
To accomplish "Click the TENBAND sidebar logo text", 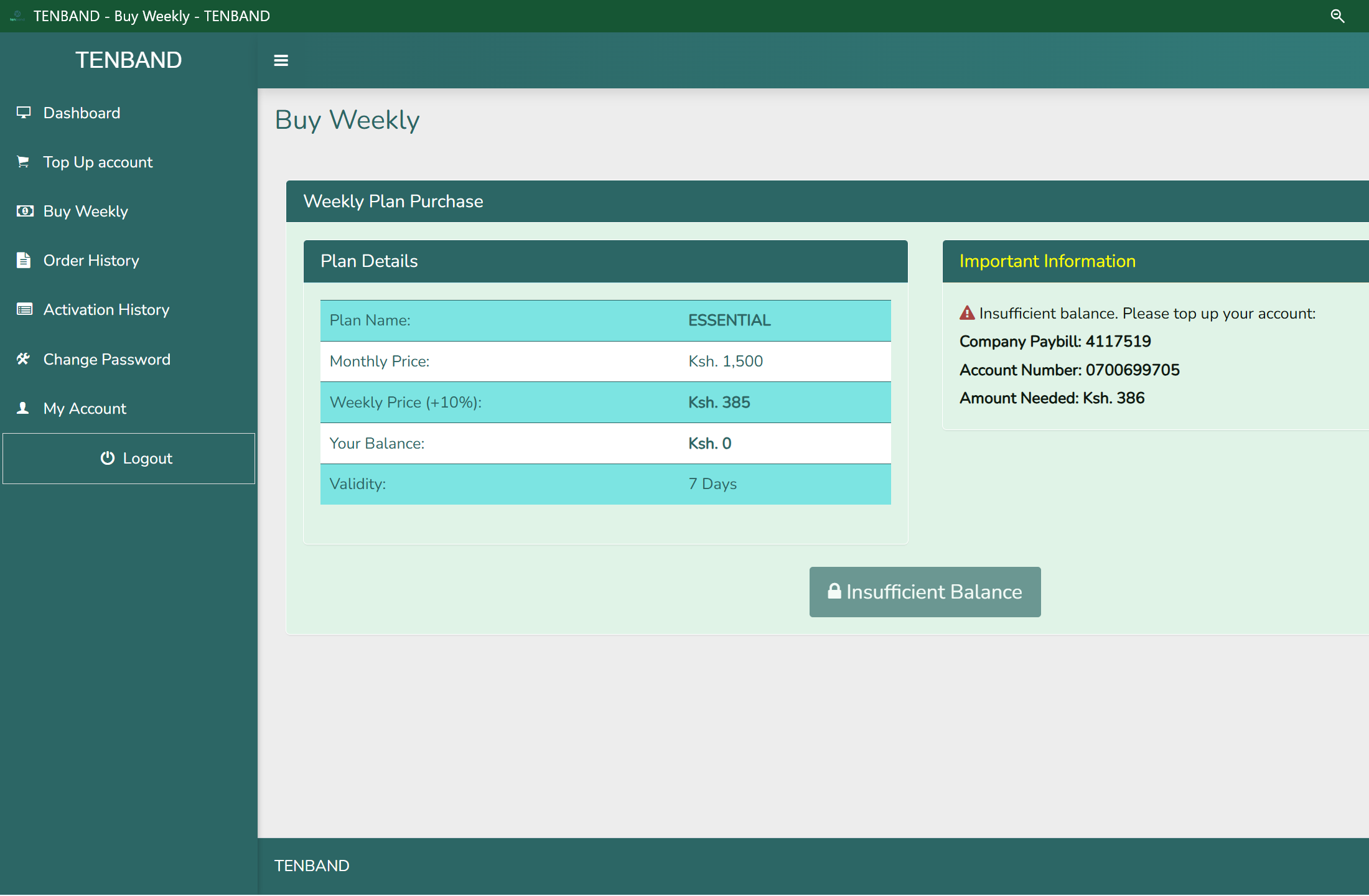I will (128, 60).
